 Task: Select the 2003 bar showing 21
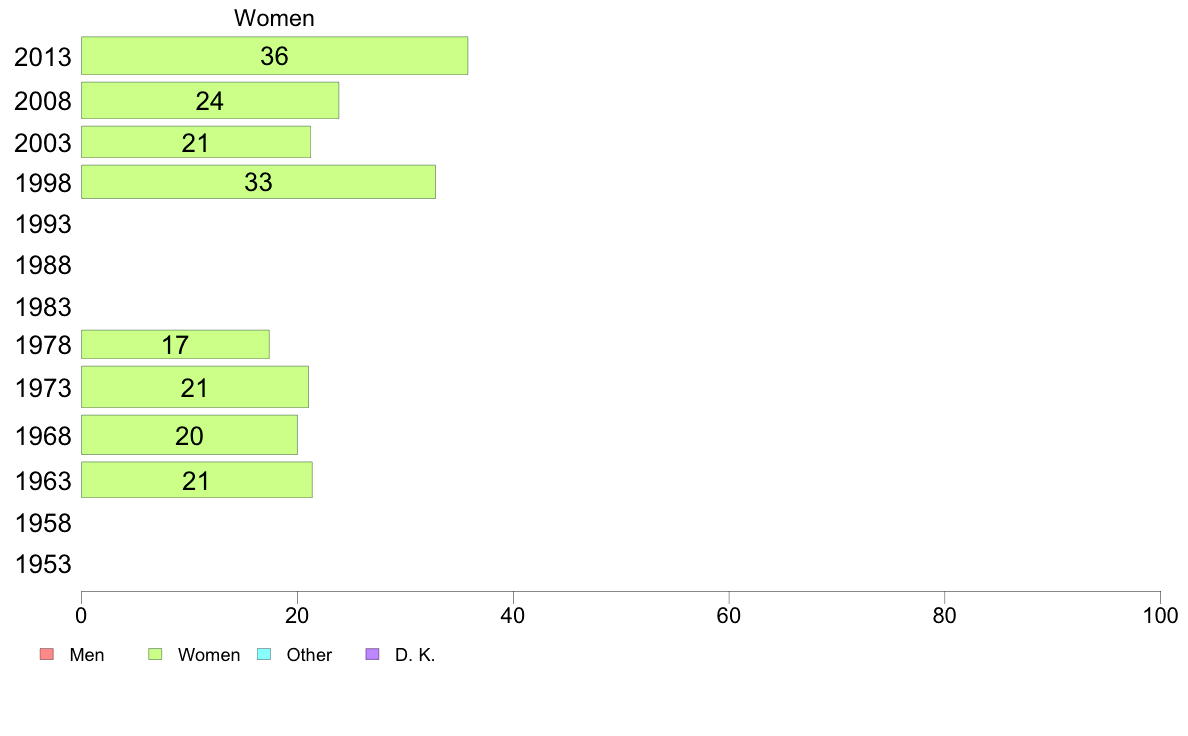(195, 142)
